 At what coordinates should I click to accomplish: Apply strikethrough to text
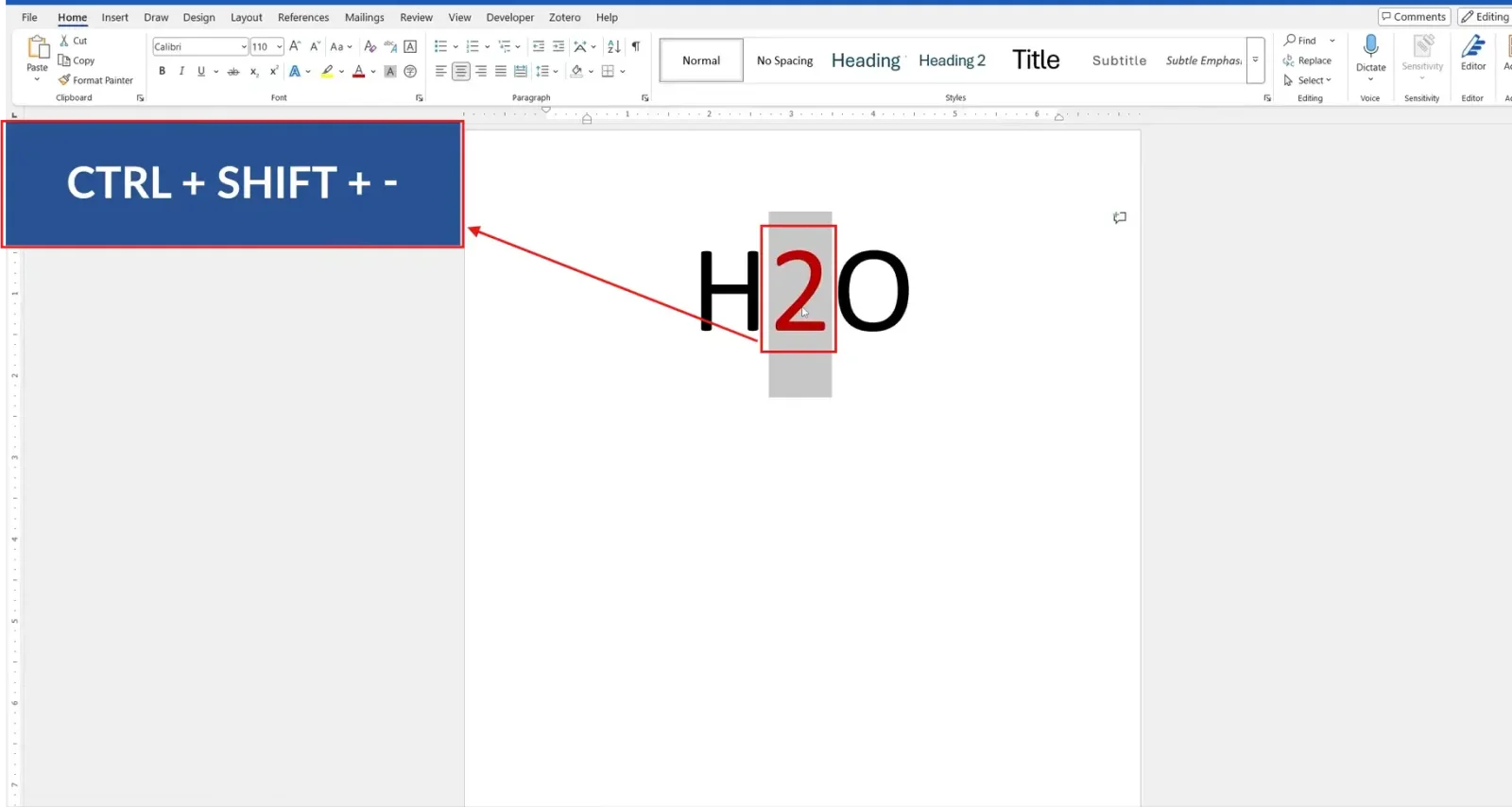pyautogui.click(x=233, y=71)
